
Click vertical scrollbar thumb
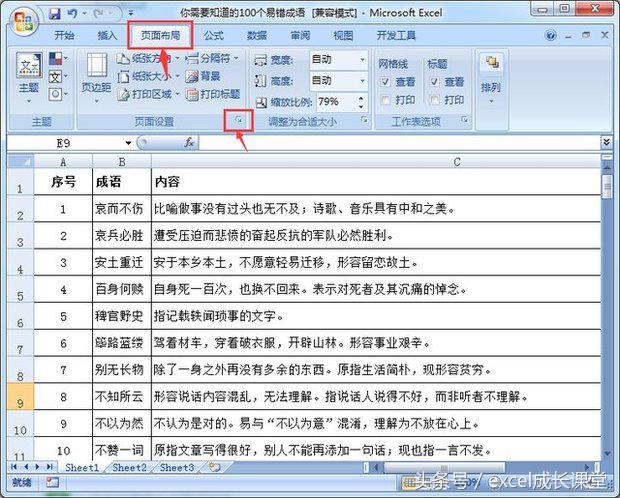pyautogui.click(x=607, y=186)
